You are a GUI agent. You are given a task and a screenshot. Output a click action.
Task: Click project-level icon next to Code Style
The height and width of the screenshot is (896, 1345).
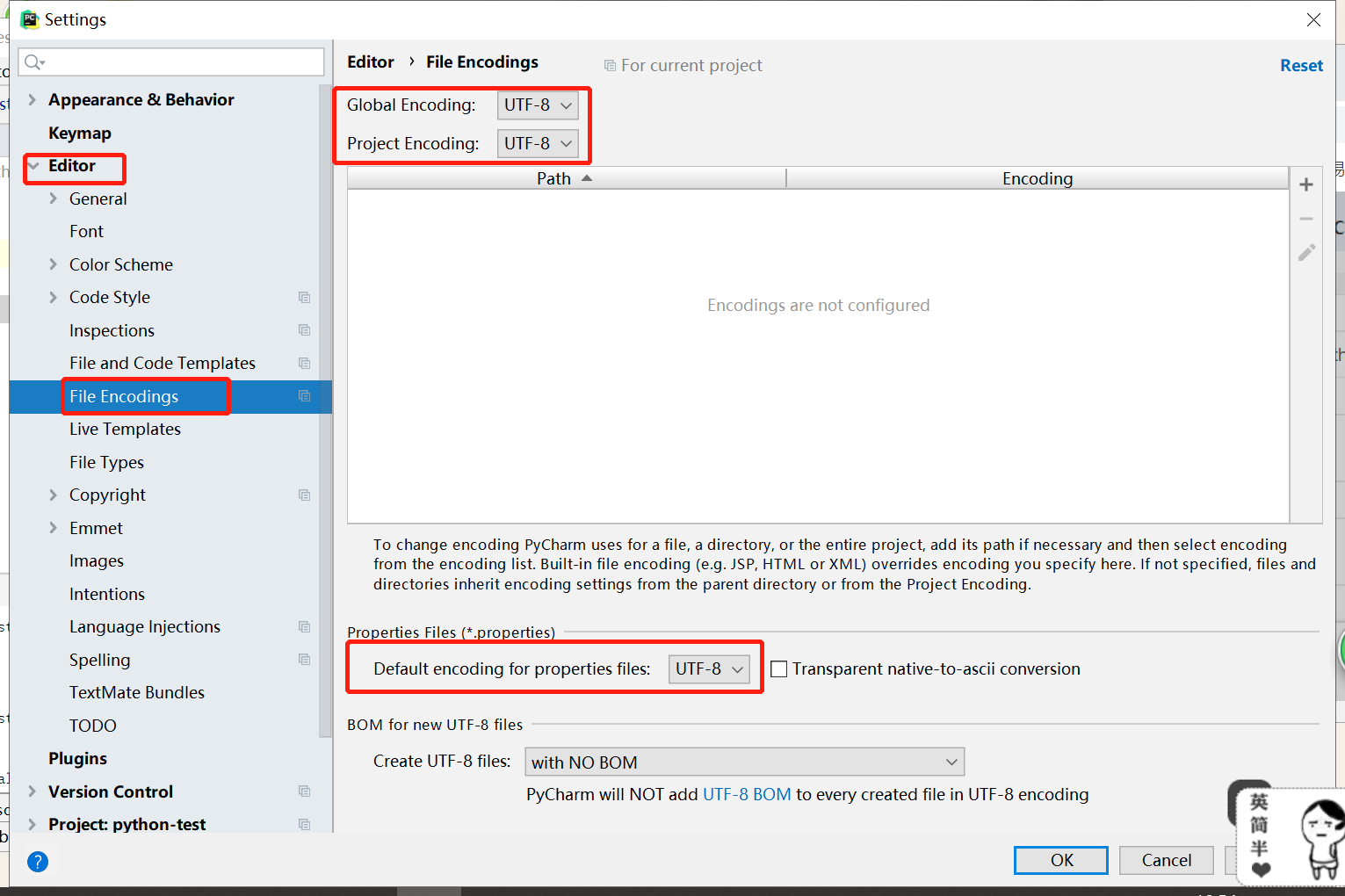pyautogui.click(x=305, y=298)
